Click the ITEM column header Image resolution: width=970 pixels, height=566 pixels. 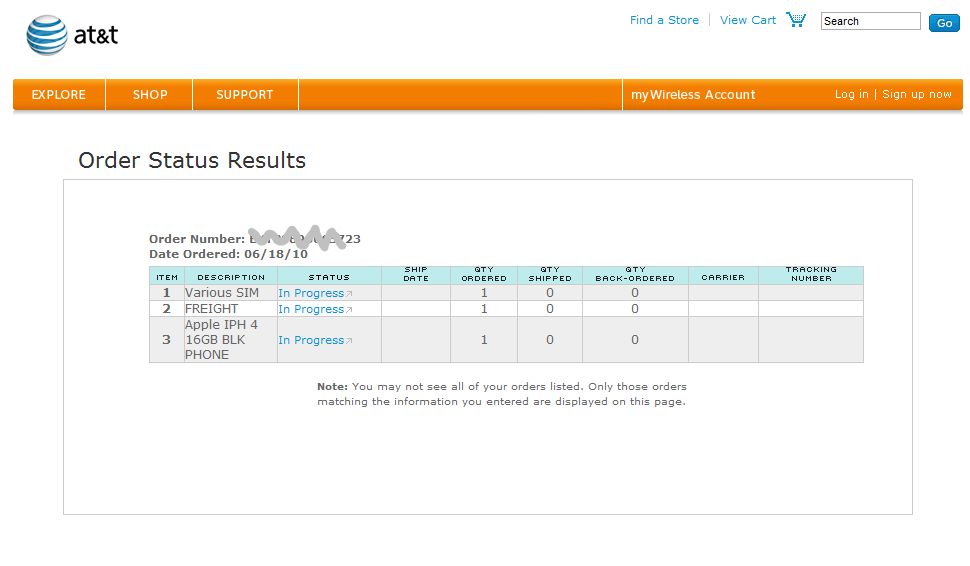(x=167, y=277)
